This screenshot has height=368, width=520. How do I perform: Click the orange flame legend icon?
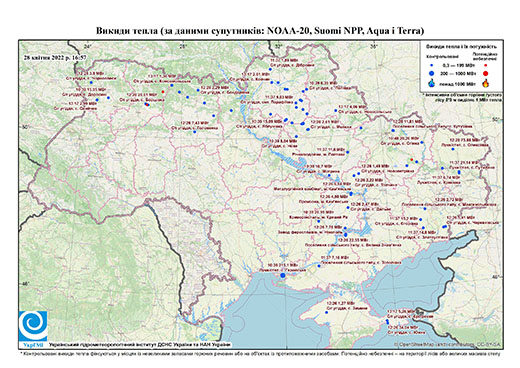486,83
